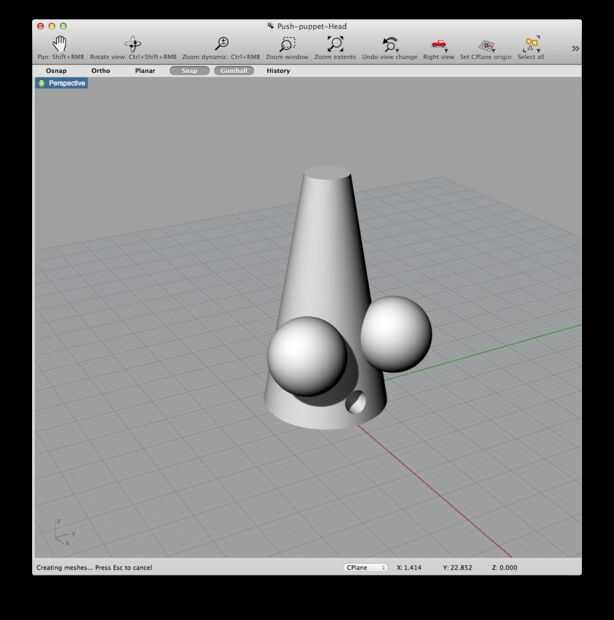614x620 pixels.
Task: Select the right sphere on the model
Action: click(396, 334)
